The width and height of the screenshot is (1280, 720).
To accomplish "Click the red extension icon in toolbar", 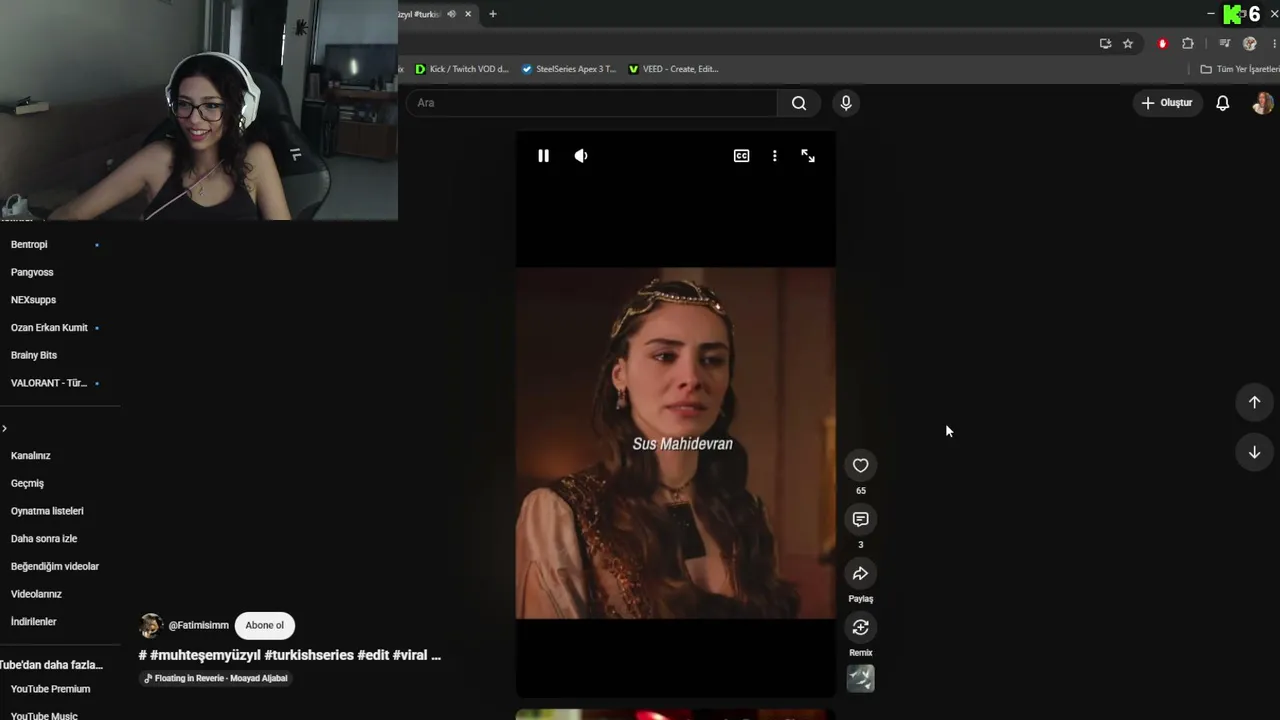I will [x=1162, y=44].
